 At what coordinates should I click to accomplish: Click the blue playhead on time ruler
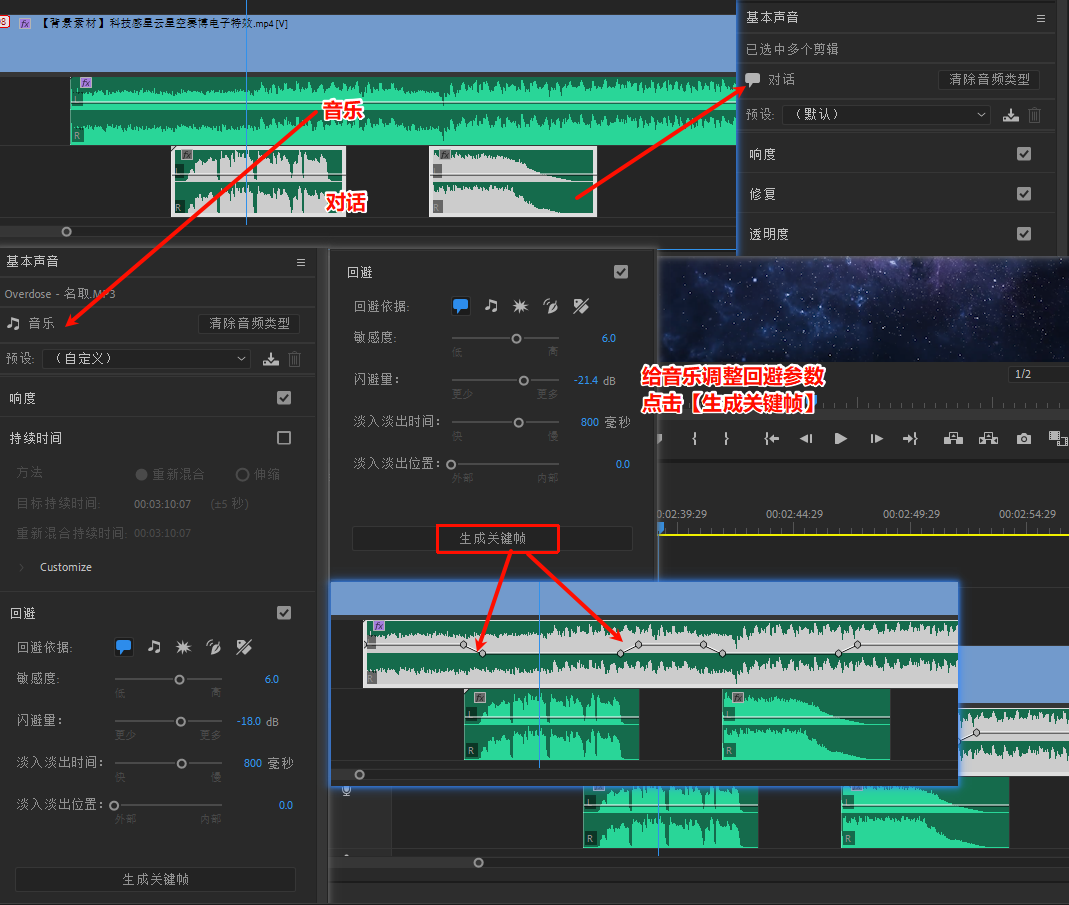click(661, 528)
